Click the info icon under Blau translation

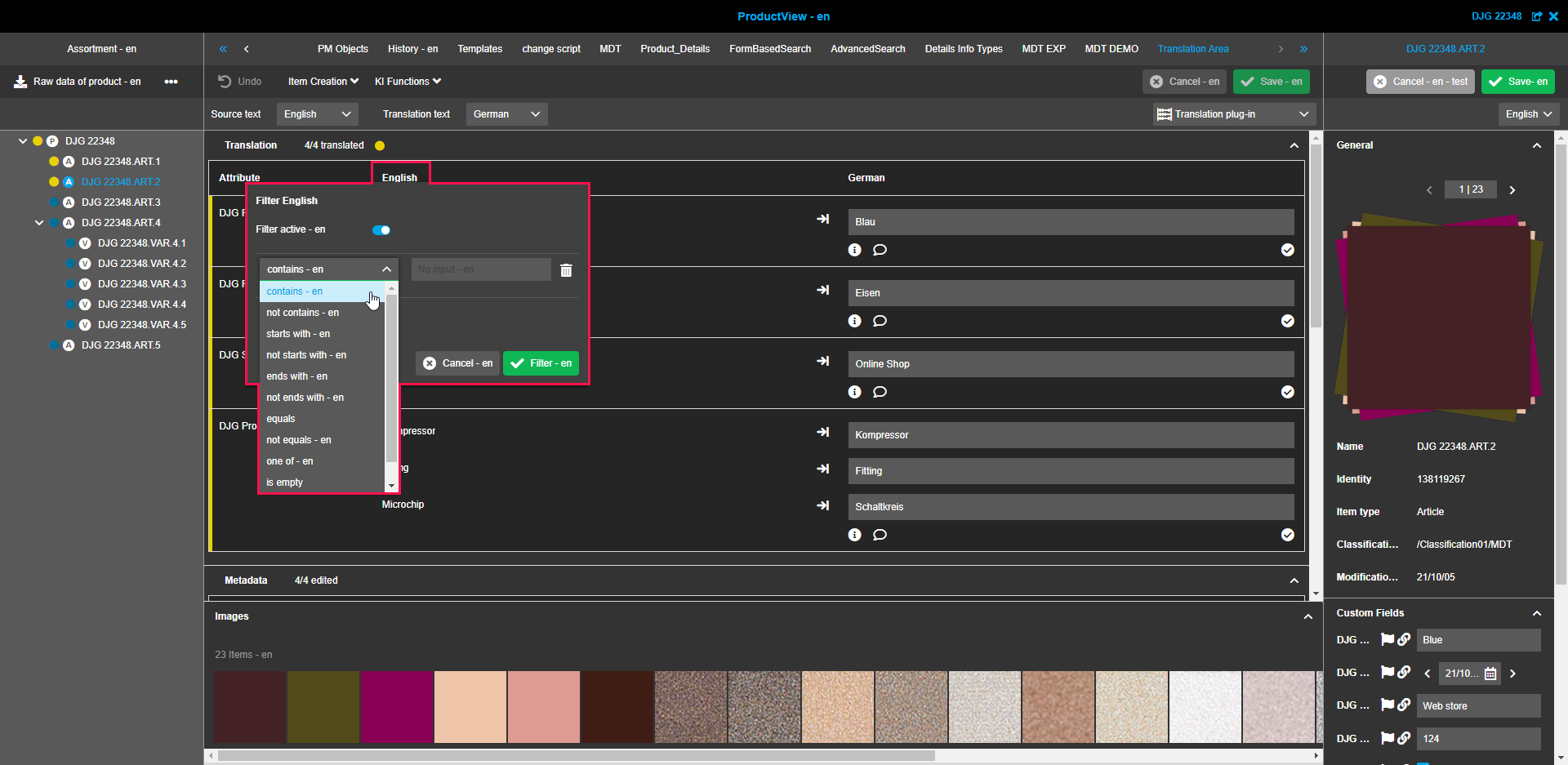854,250
